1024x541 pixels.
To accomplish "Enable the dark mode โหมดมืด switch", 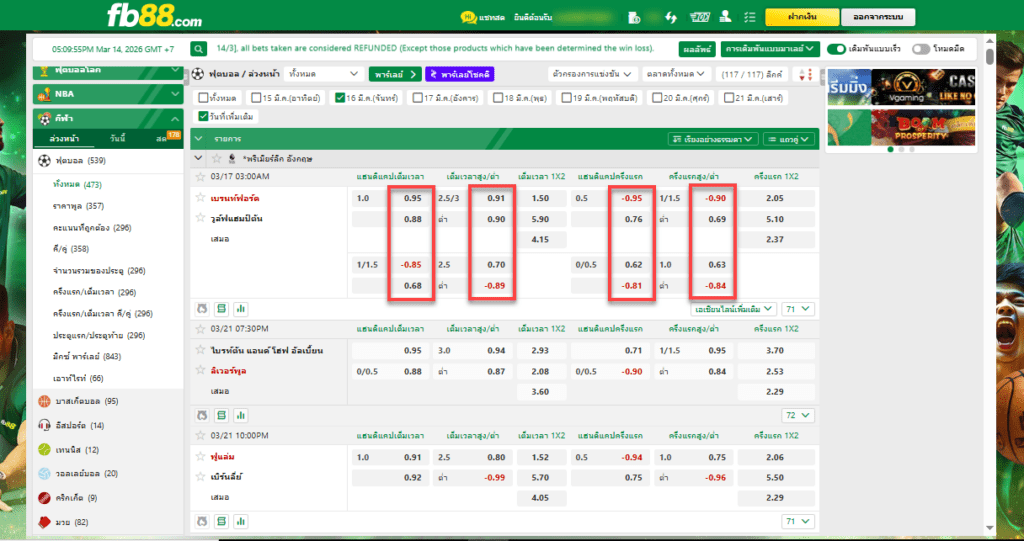I will [921, 49].
